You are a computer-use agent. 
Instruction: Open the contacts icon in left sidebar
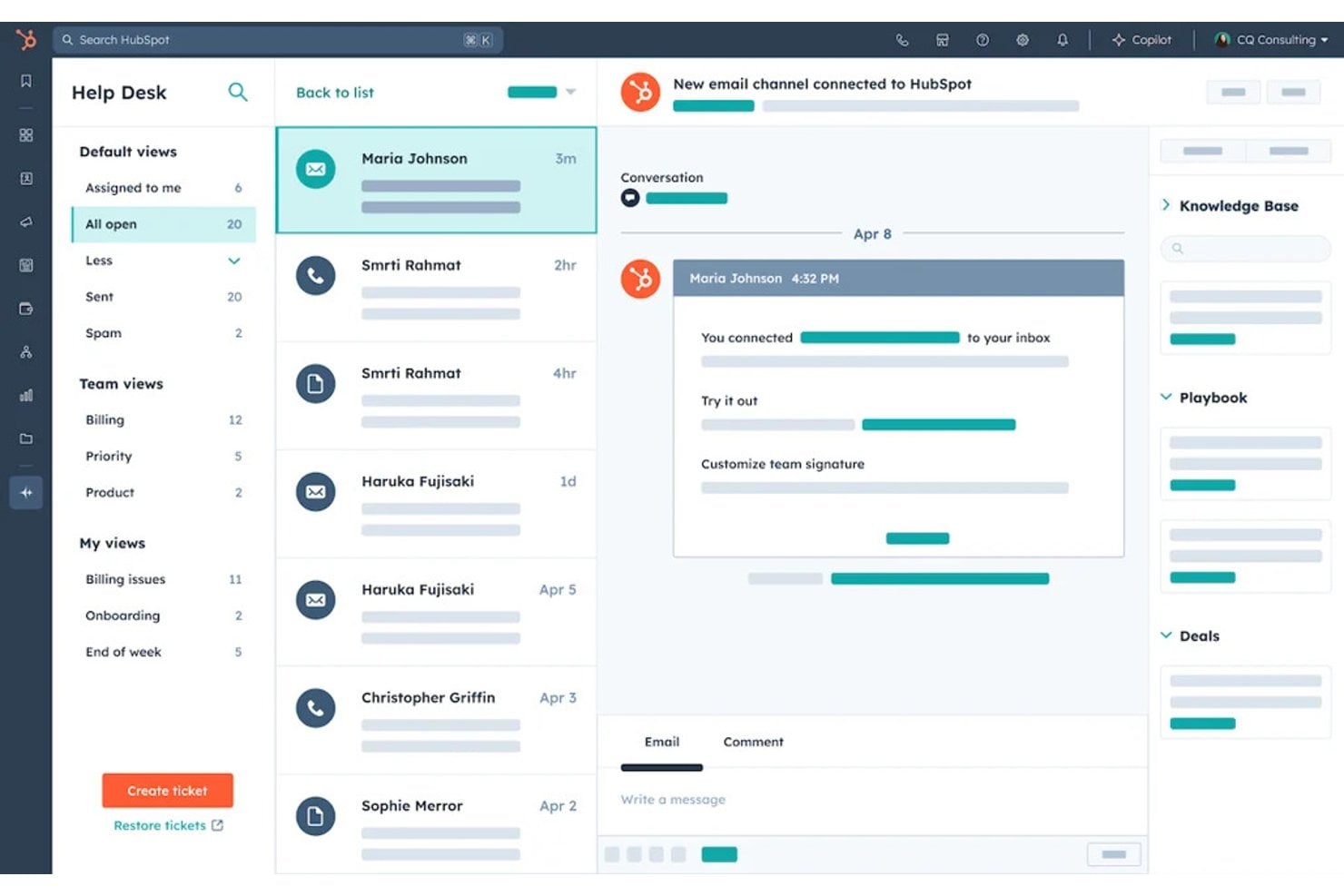tap(26, 179)
